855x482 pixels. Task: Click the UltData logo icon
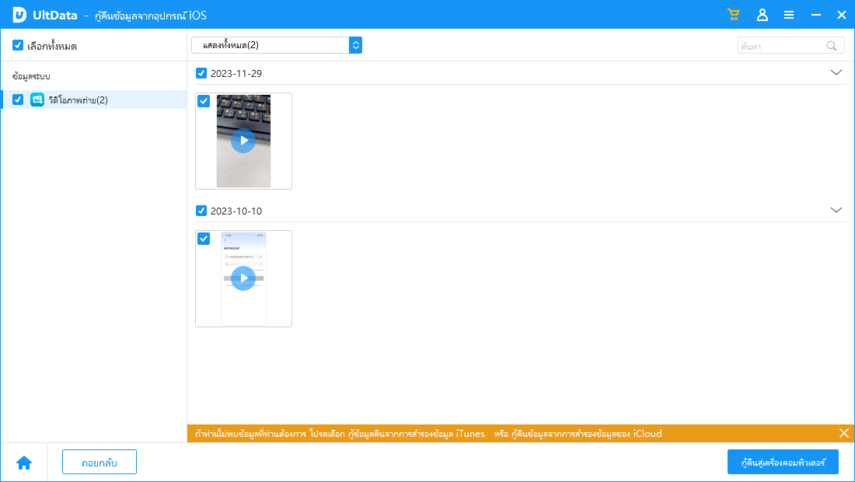pos(20,15)
